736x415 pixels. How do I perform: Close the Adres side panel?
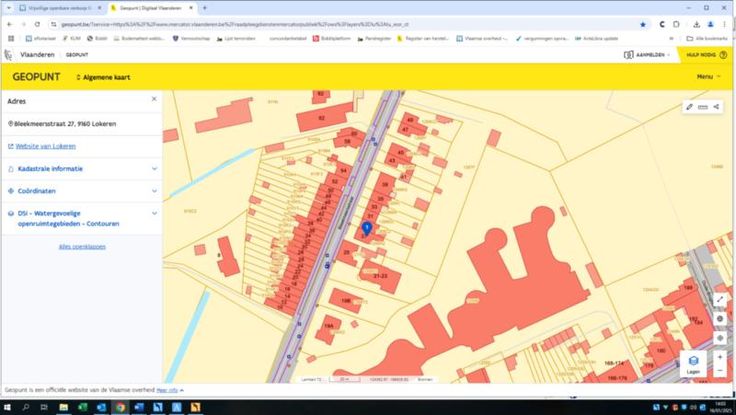(x=154, y=100)
